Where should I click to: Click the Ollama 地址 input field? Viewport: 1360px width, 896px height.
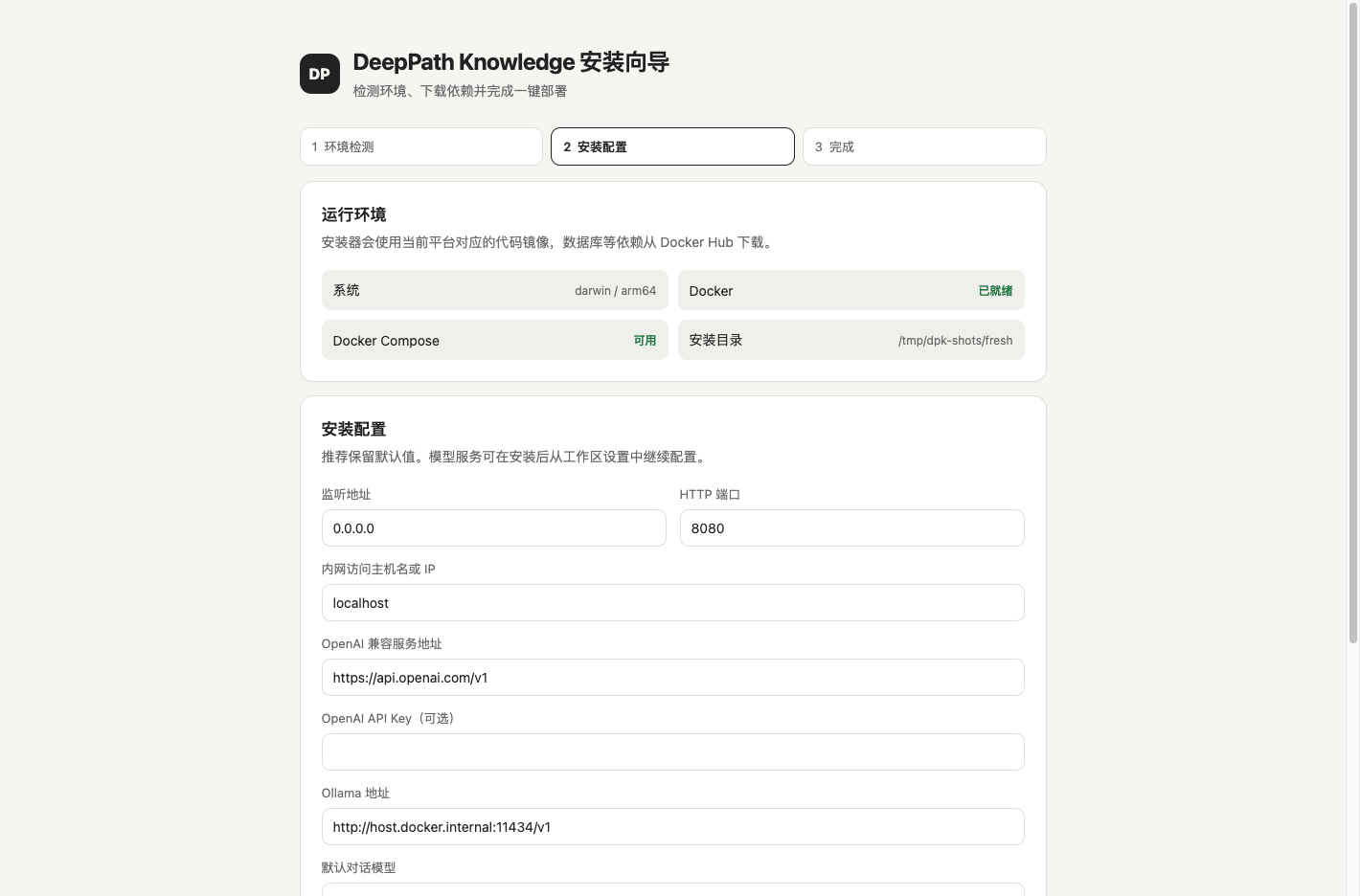[x=673, y=827]
